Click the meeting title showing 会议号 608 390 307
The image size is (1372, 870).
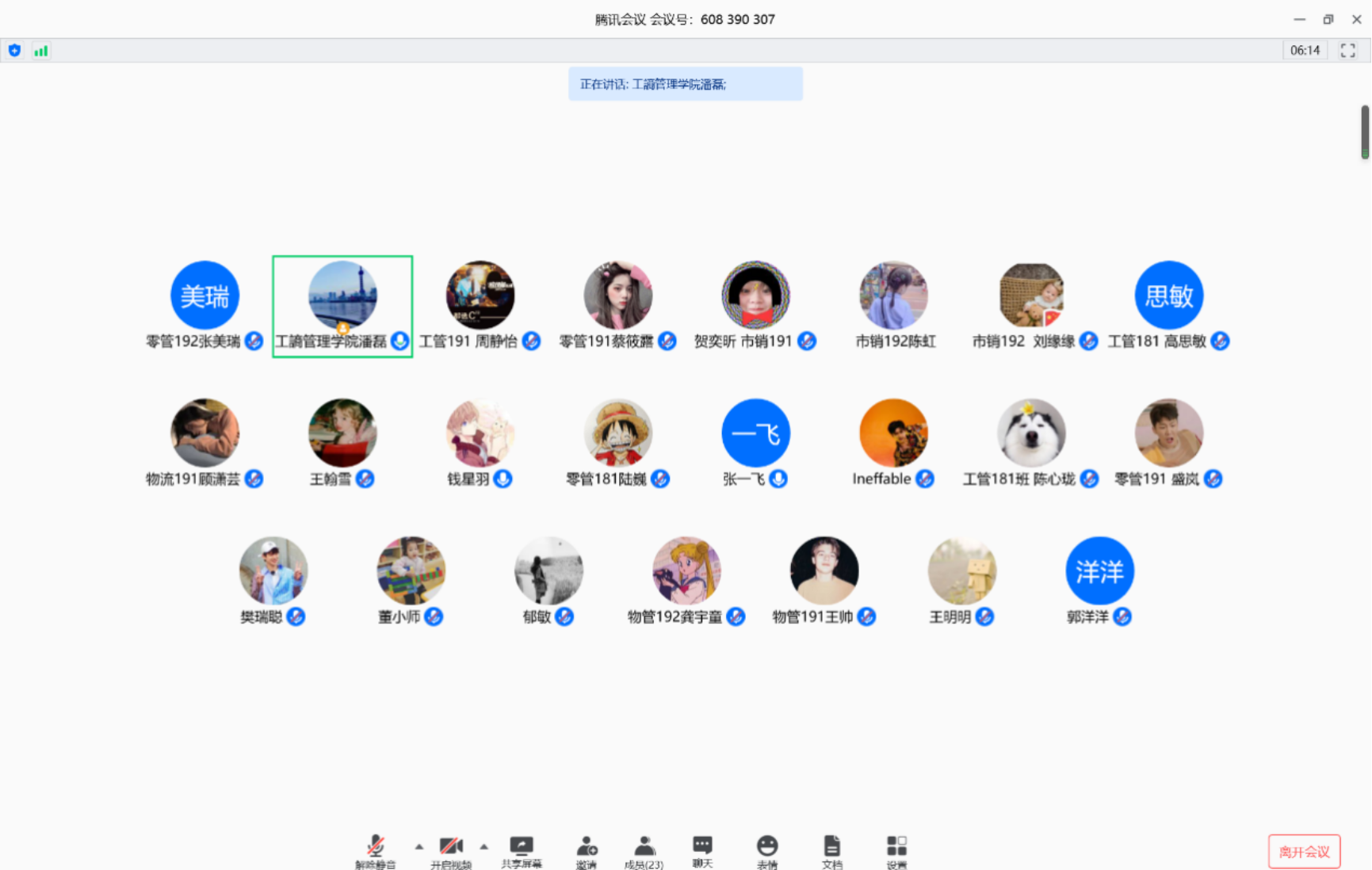click(x=684, y=19)
